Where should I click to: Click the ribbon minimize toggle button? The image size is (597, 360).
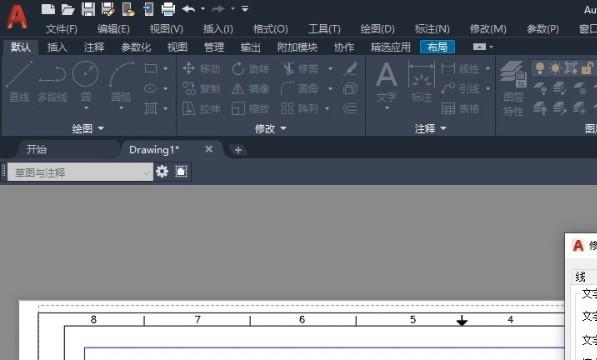[479, 47]
